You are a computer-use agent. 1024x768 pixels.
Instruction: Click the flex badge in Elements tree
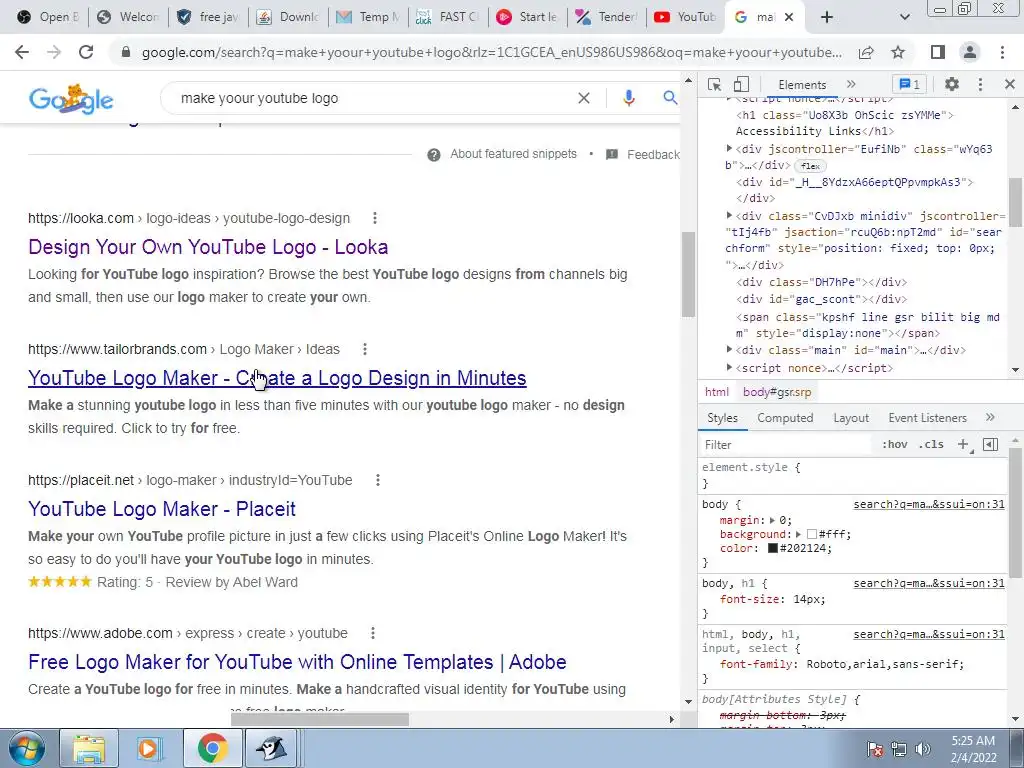[x=810, y=166]
